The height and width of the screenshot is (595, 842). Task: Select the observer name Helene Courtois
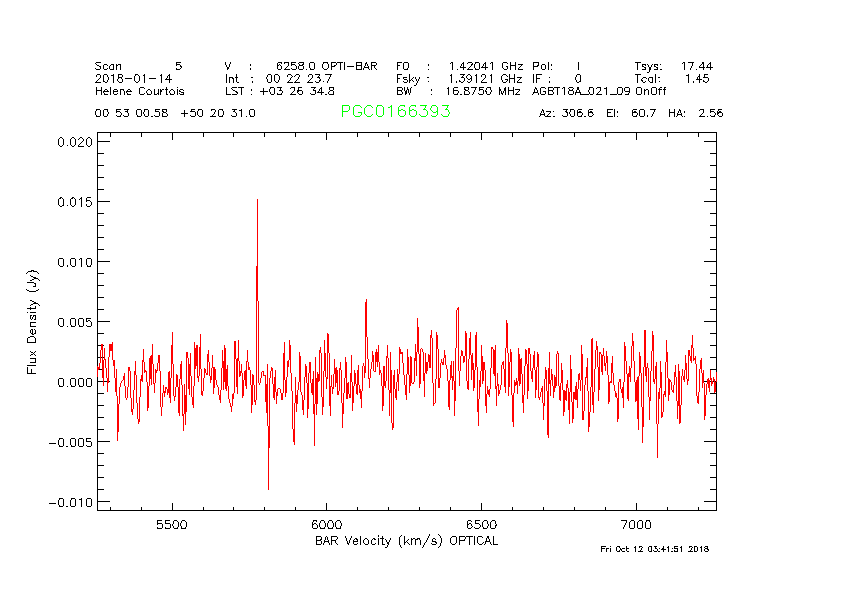(x=140, y=91)
